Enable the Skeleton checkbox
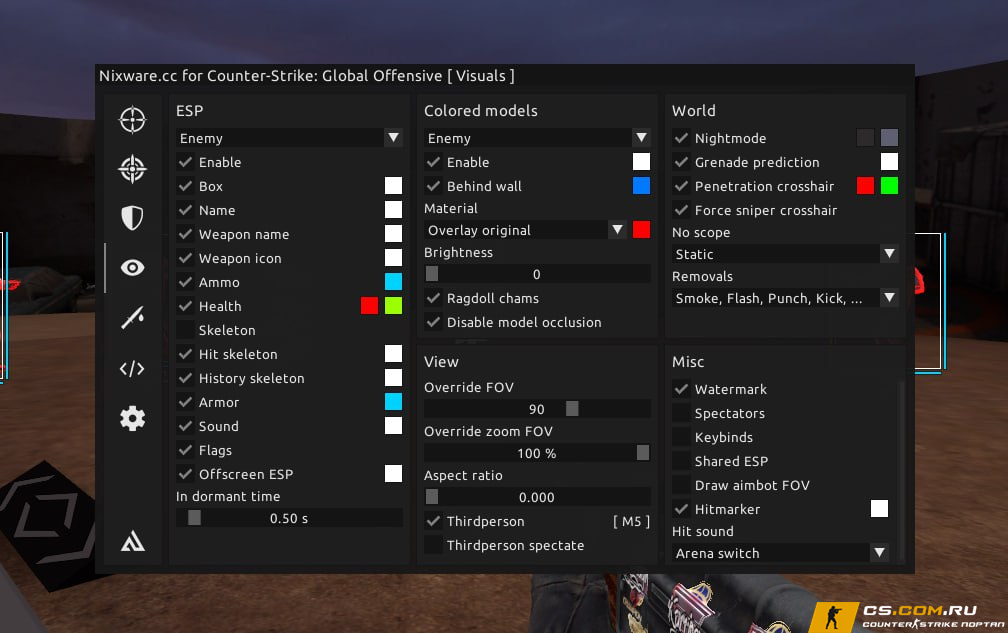Image resolution: width=1008 pixels, height=633 pixels. [x=185, y=330]
